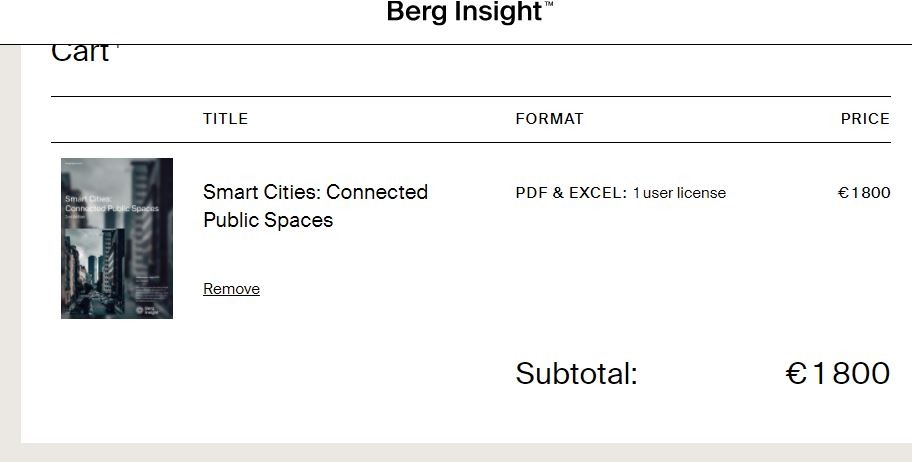The height and width of the screenshot is (462, 912).
Task: Click the trademark symbol beside Berg Insight
Action: (549, 5)
